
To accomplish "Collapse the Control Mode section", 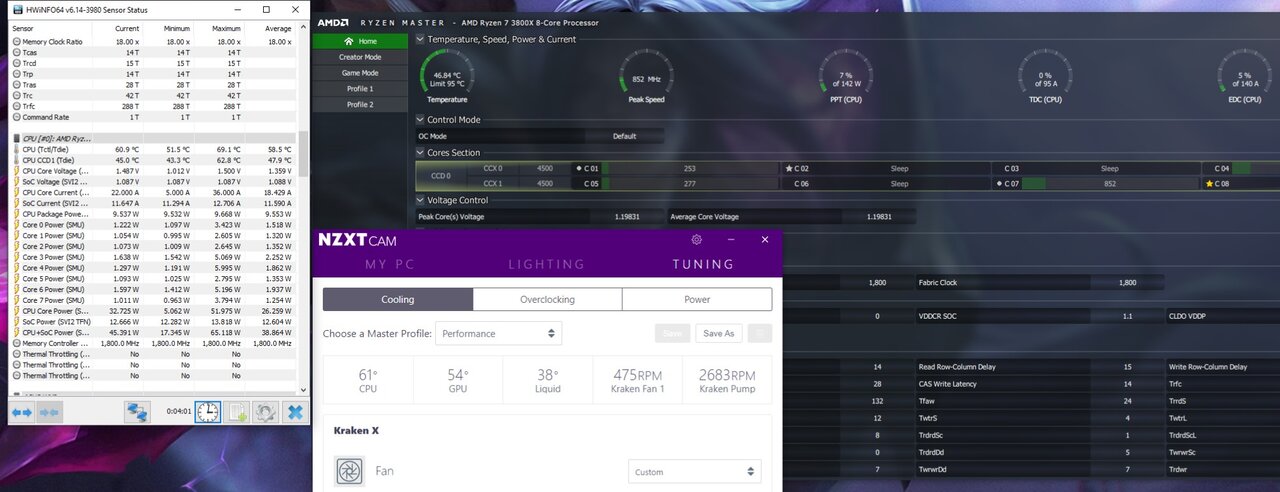I will (x=420, y=120).
